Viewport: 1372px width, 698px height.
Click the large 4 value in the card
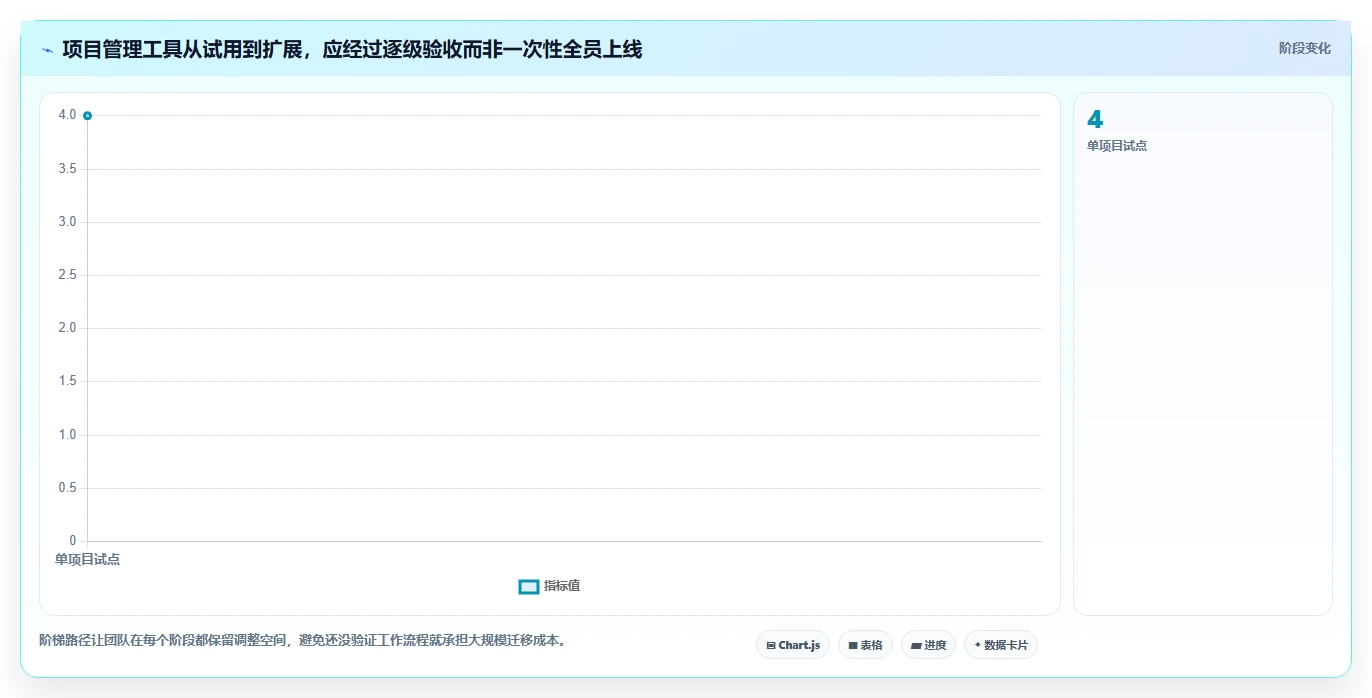point(1095,120)
